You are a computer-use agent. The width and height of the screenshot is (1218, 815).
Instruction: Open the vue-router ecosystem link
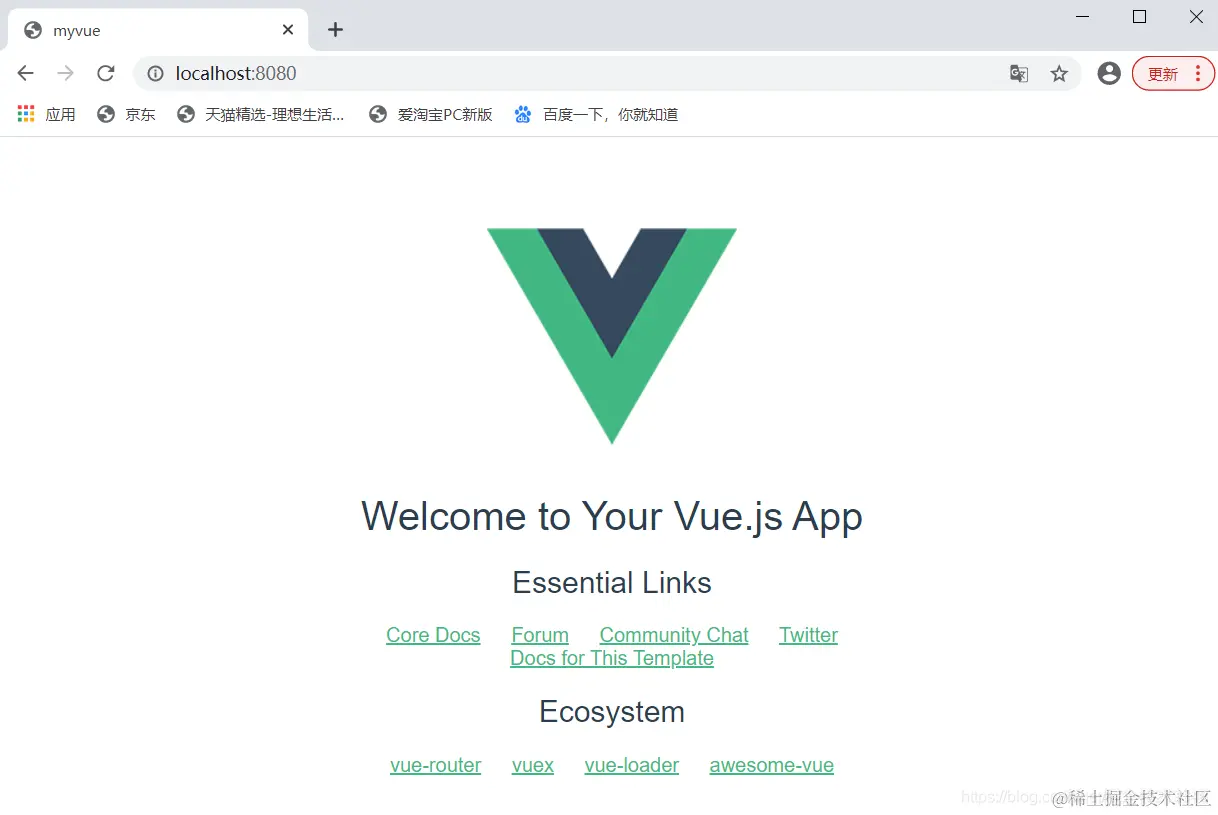(435, 765)
